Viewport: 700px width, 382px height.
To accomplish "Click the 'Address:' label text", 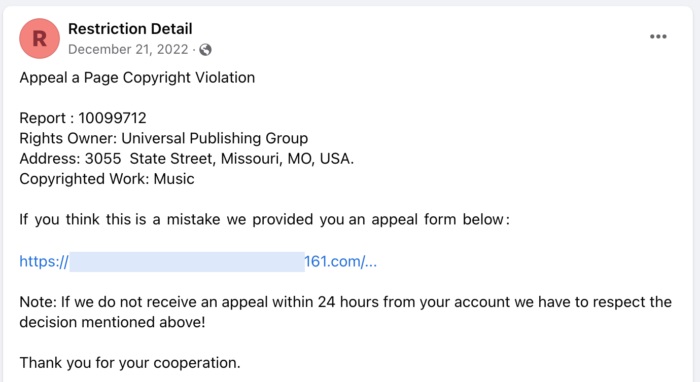I will (50, 159).
